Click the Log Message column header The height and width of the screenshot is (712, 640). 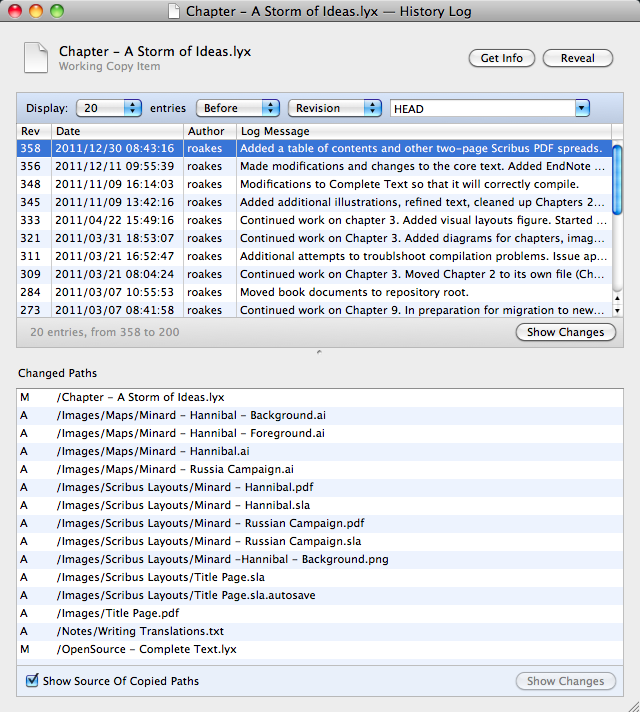click(x=420, y=131)
